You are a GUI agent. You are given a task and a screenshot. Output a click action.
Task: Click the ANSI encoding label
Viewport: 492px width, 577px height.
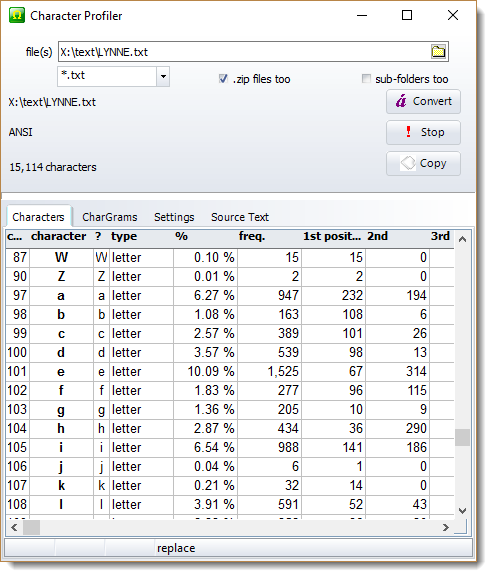[21, 132]
